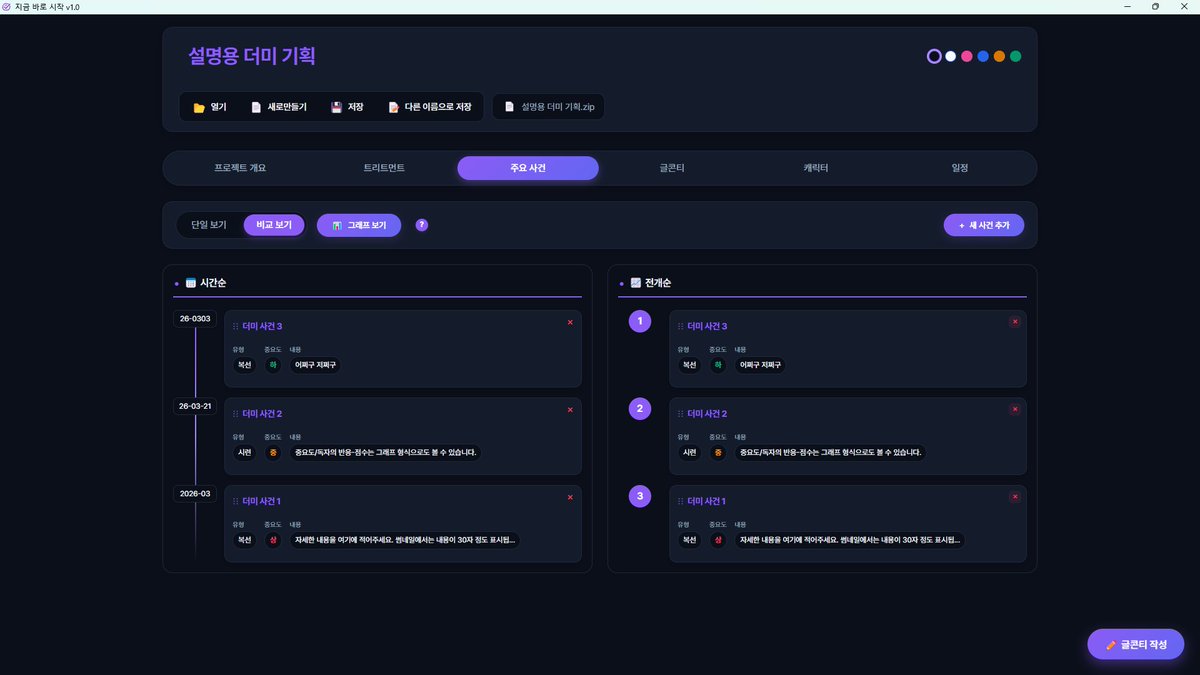Click the 자세한 내용을 여기에 content chip in 전개순
Image resolution: width=1200 pixels, height=675 pixels.
coord(849,540)
